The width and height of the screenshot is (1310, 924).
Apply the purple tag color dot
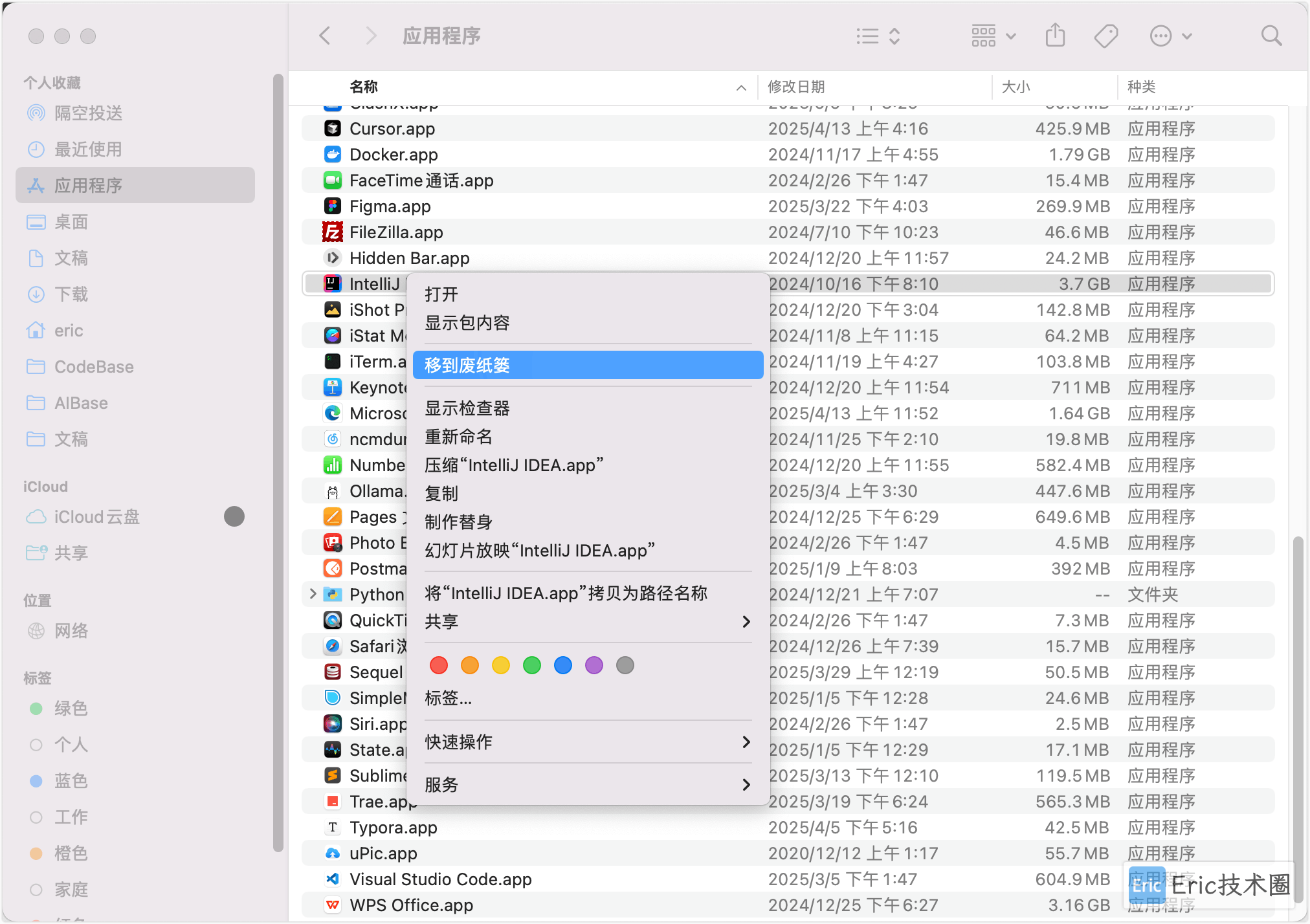pos(594,665)
